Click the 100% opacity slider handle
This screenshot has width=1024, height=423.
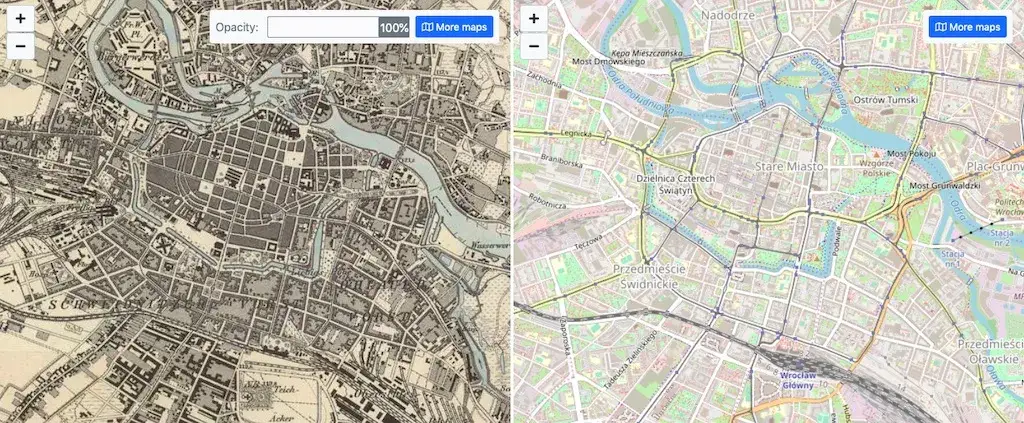click(x=394, y=27)
